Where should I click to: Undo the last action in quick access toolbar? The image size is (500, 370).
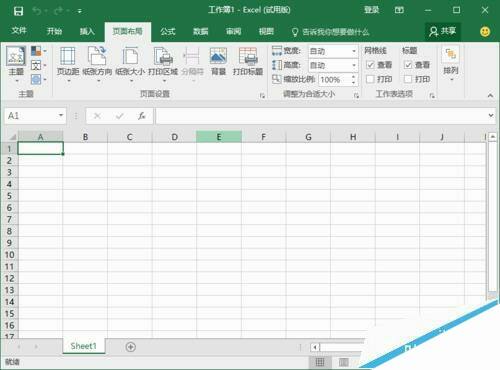(36, 11)
